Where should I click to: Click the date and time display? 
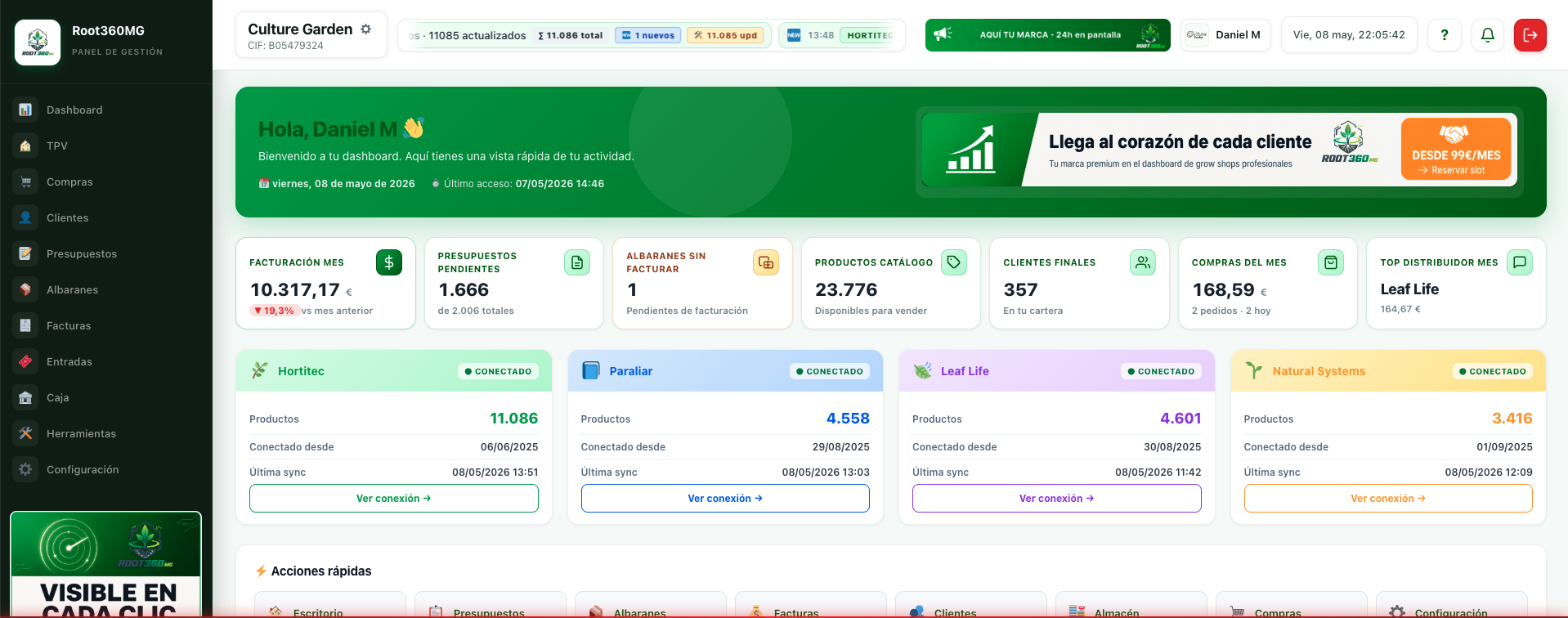click(1349, 35)
